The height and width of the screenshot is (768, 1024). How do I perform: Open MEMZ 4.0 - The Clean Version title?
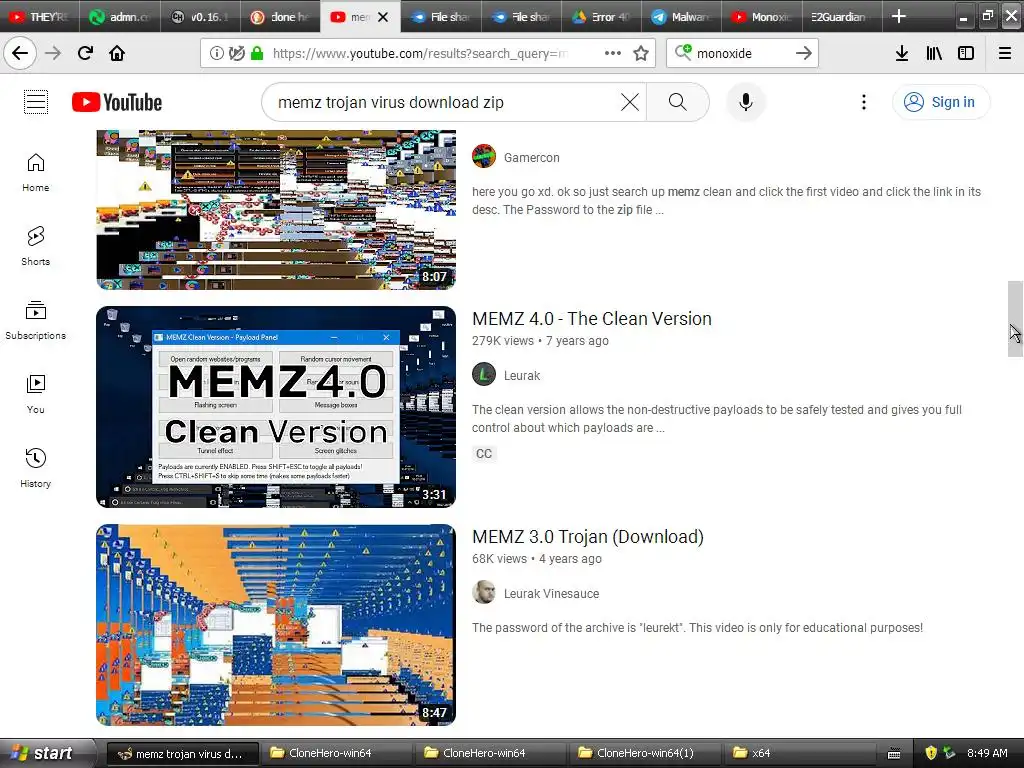pyautogui.click(x=592, y=319)
